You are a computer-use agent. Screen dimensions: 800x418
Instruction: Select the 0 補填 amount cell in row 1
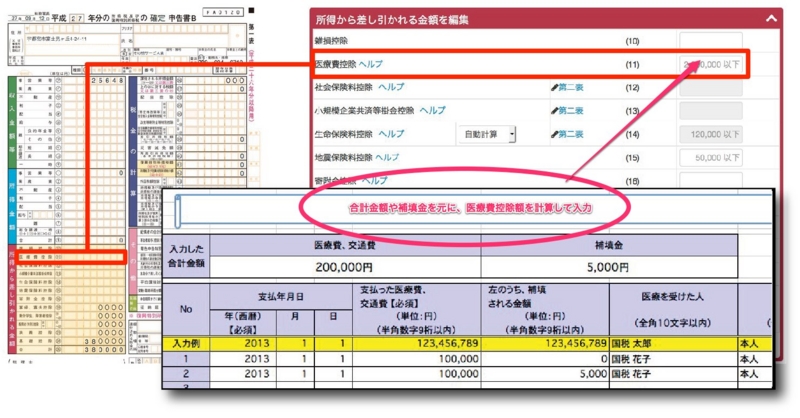pyautogui.click(x=545, y=359)
